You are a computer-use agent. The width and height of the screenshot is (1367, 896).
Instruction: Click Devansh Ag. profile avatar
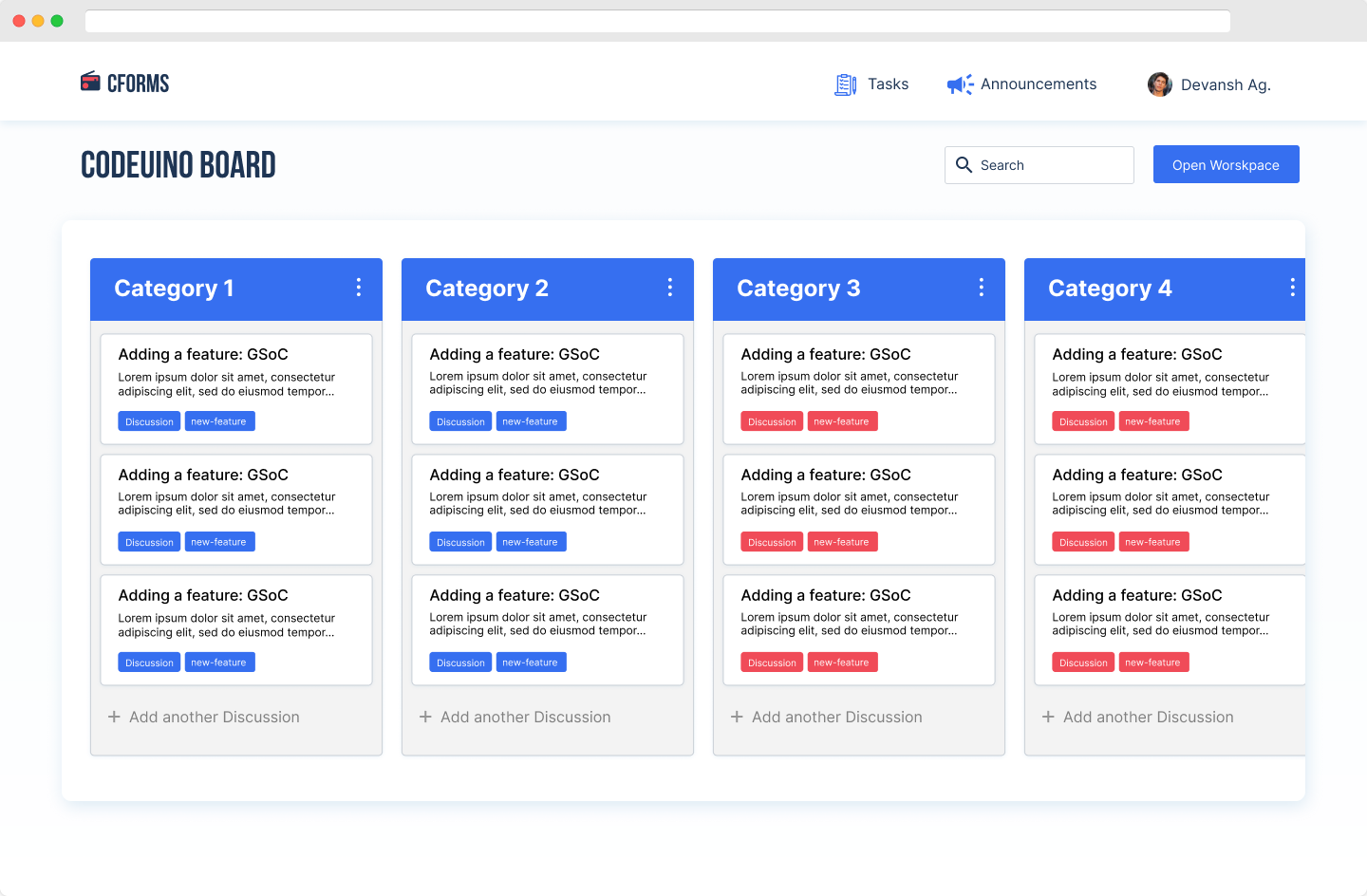(x=1159, y=84)
